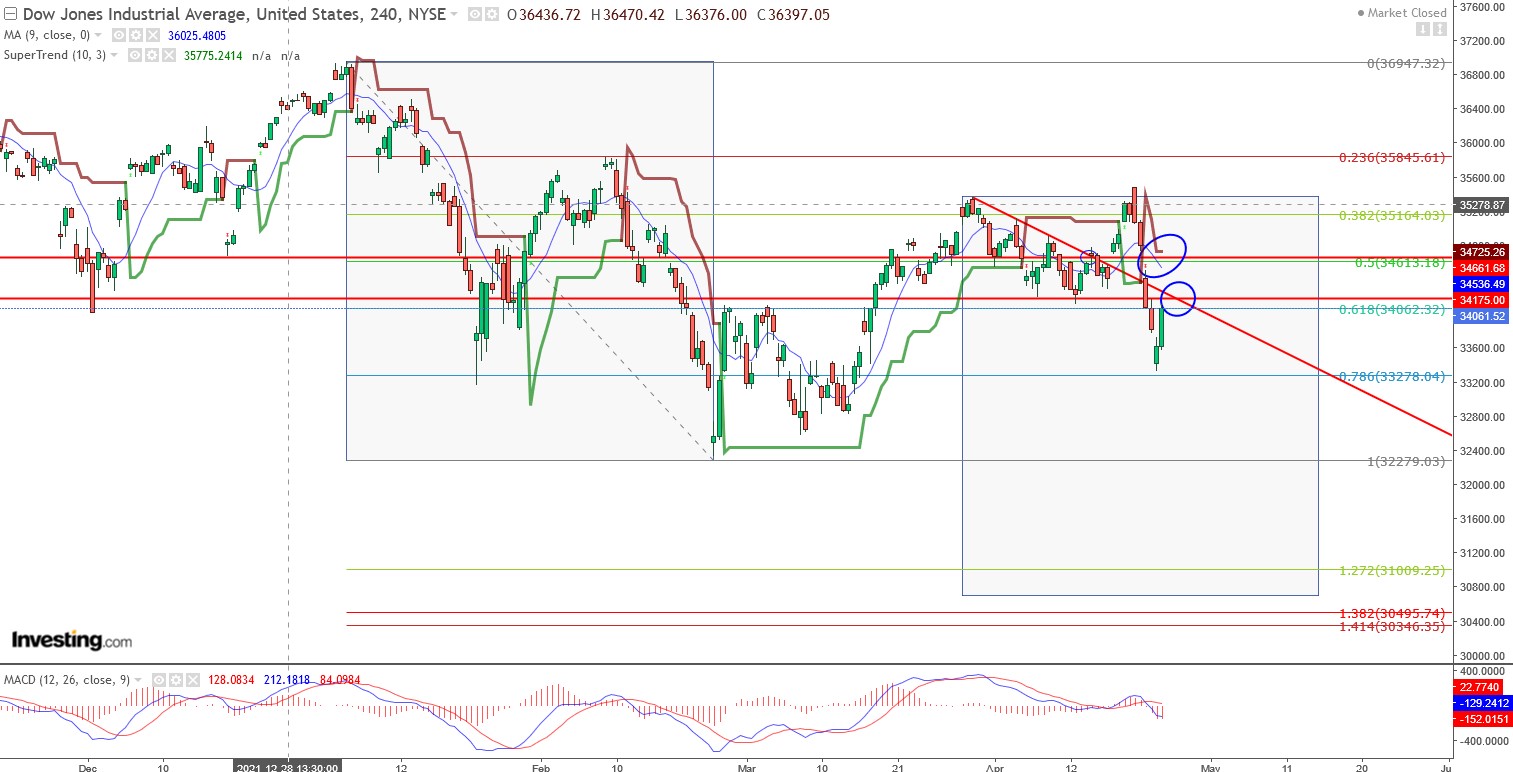Screen dimensions: 1513x772
Task: Open the MA indicator settings gear
Action: coord(135,33)
